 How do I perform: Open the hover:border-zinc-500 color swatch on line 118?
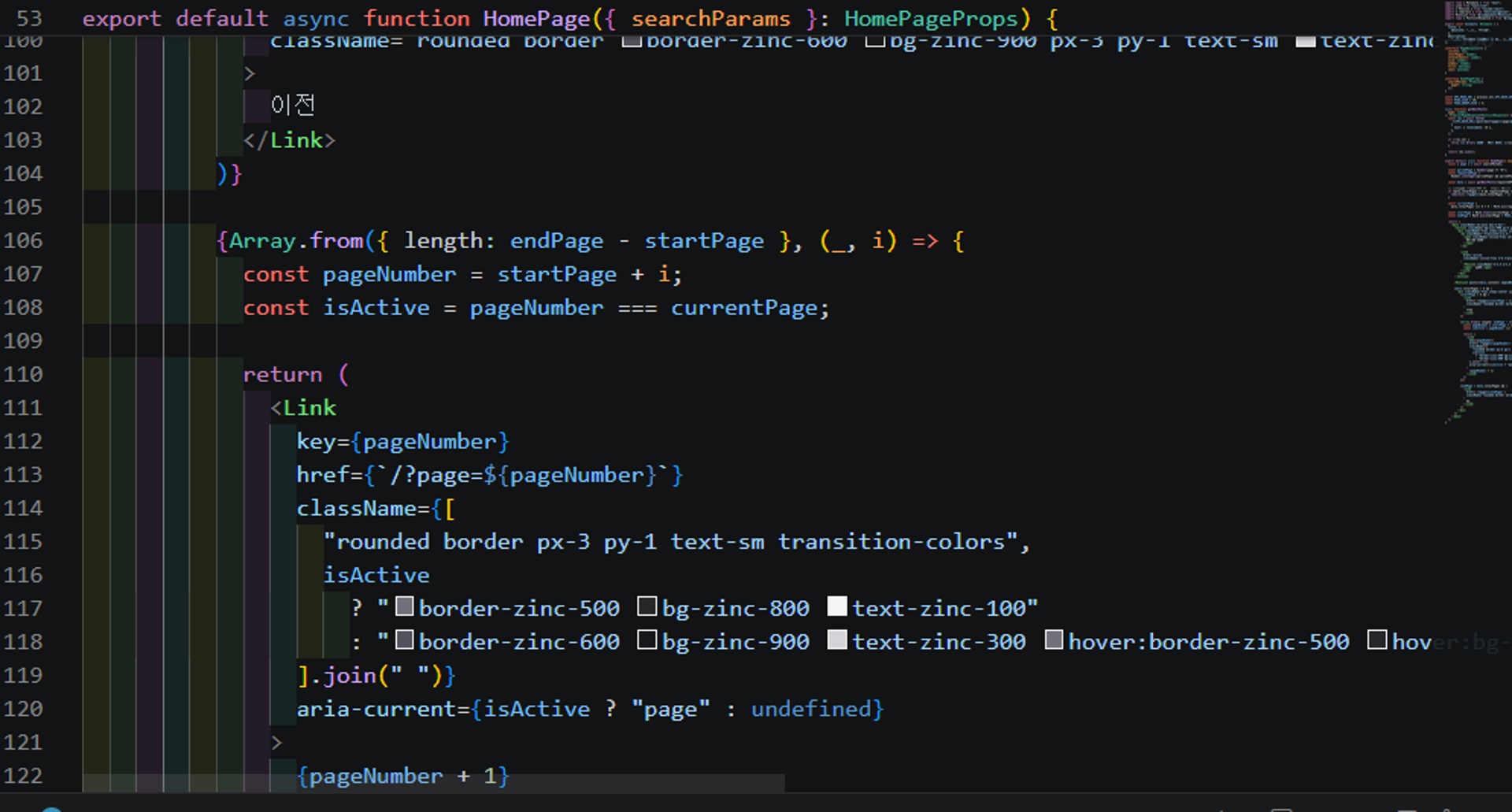(x=1054, y=640)
